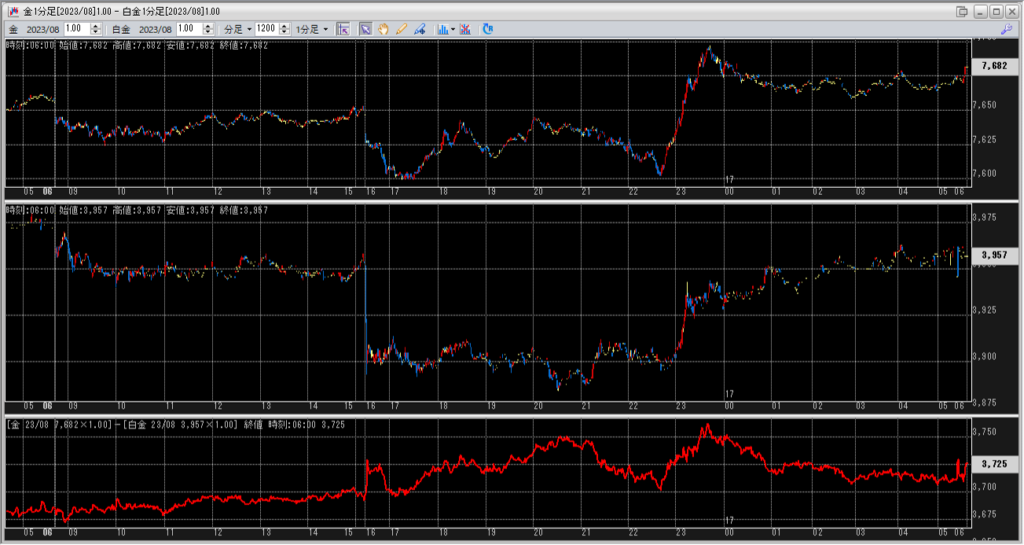
Task: Click the 金 multiplier field showing 1.00
Action: [x=76, y=29]
